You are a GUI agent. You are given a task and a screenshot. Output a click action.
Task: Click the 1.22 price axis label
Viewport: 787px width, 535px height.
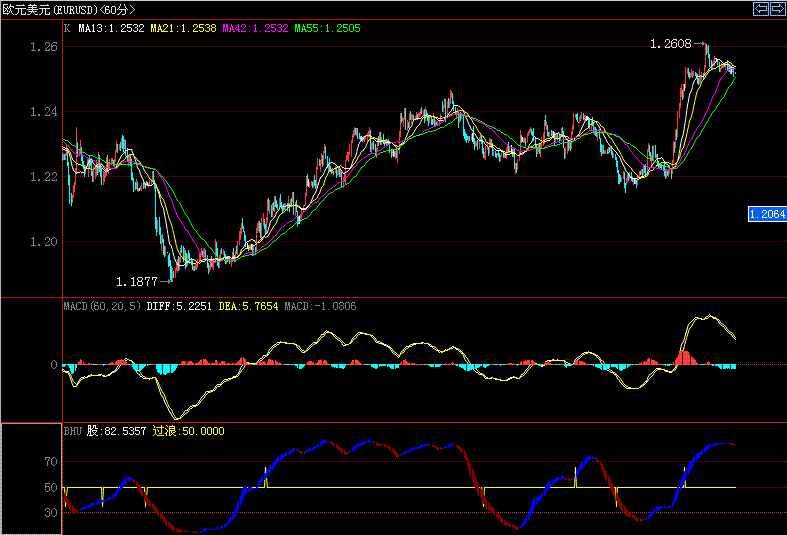[44, 177]
